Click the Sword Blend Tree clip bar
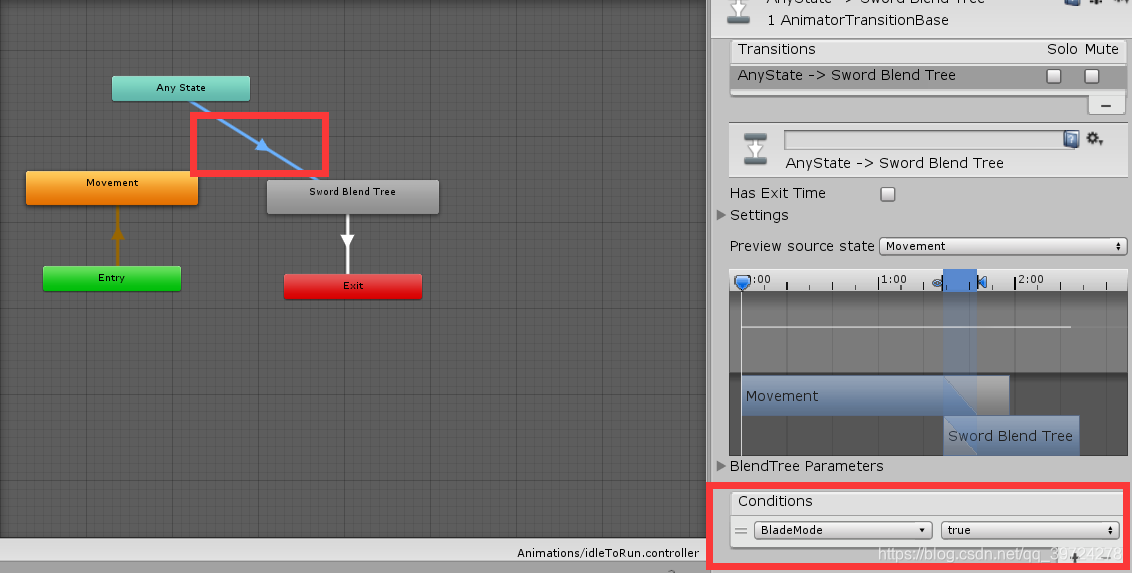The height and width of the screenshot is (573, 1132). [1011, 436]
